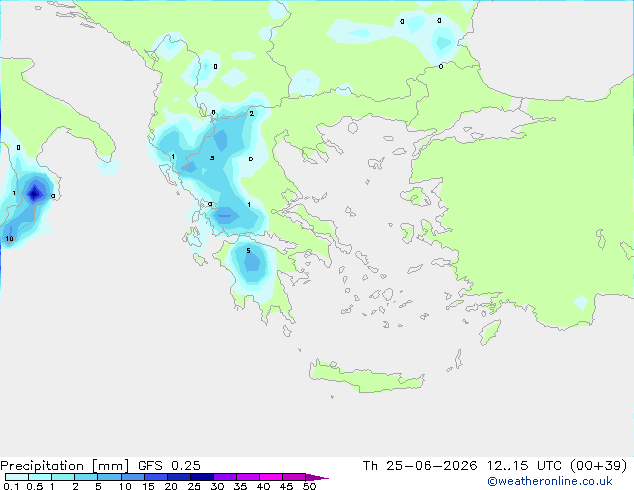Click the 'GFS 0.25' model label

169,466
